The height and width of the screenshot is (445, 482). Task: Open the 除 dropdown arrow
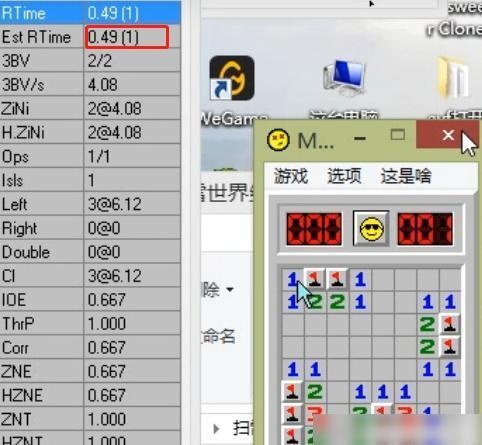pyautogui.click(x=230, y=289)
